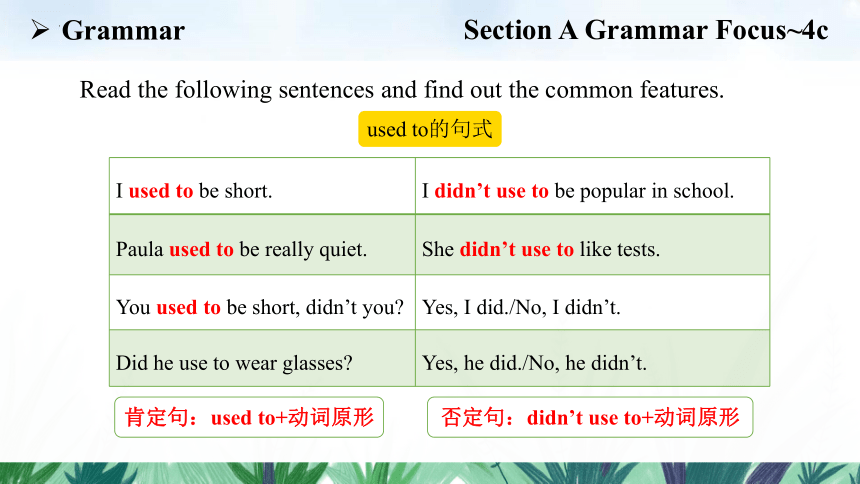Viewport: 860px width, 484px height.
Task: Click red 'didn't use to' in She sentence
Action: pyautogui.click(x=517, y=250)
